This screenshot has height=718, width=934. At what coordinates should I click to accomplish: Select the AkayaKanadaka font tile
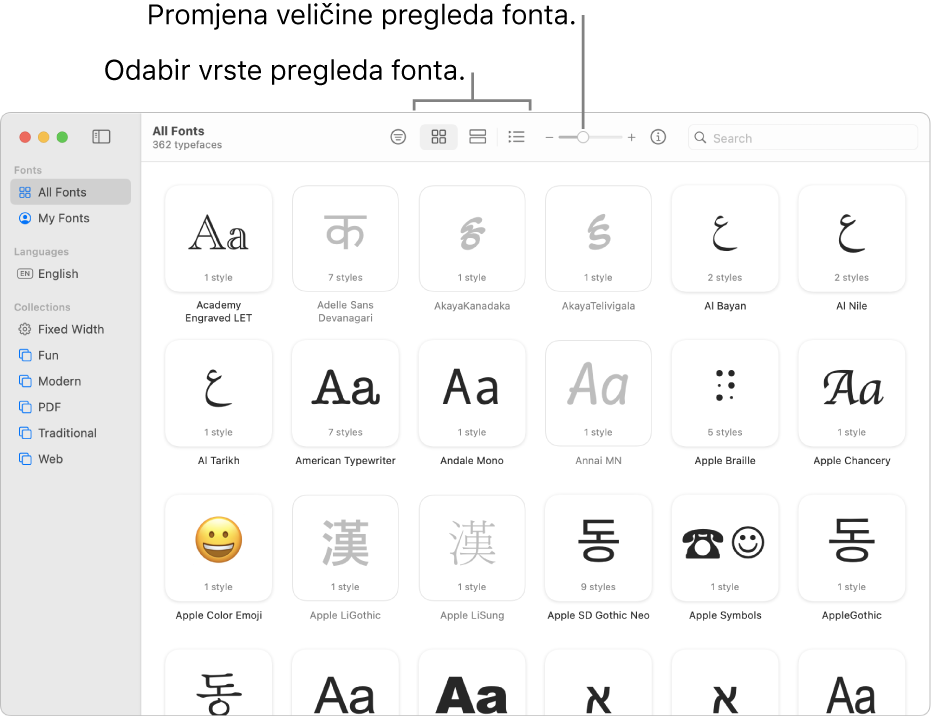472,238
